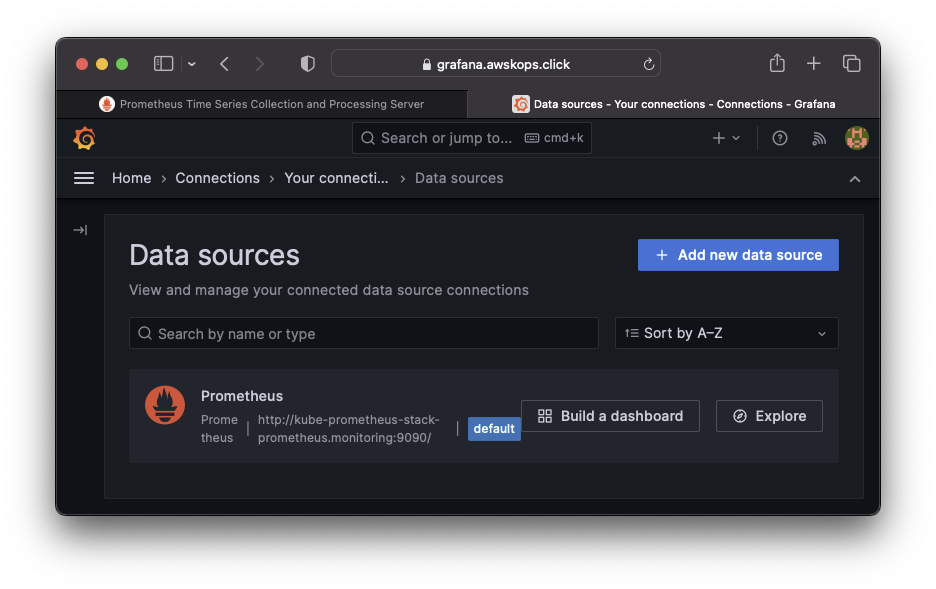Click the kube-prometheus-stack URL text
The image size is (936, 589).
click(348, 428)
